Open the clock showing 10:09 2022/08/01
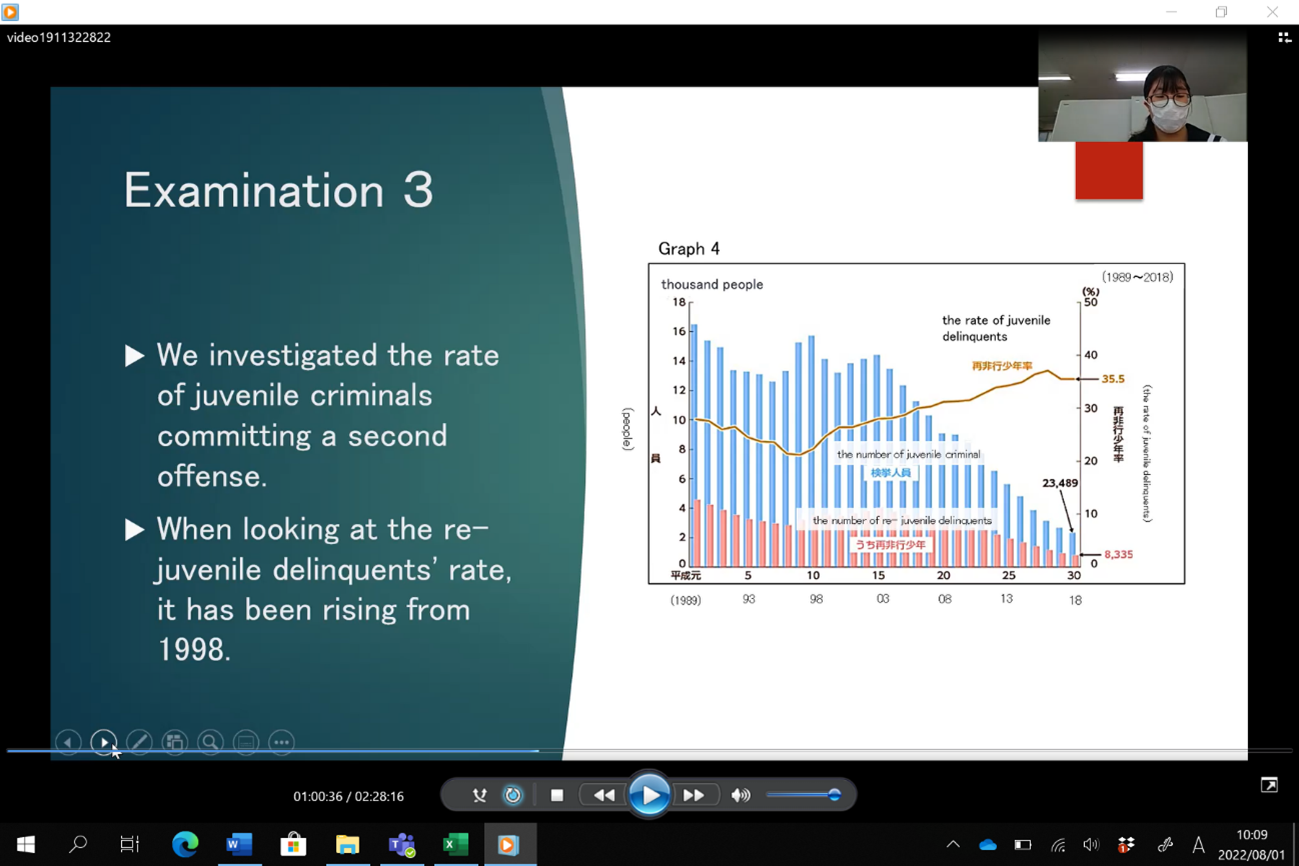Viewport: 1299px width, 866px height. click(x=1251, y=844)
